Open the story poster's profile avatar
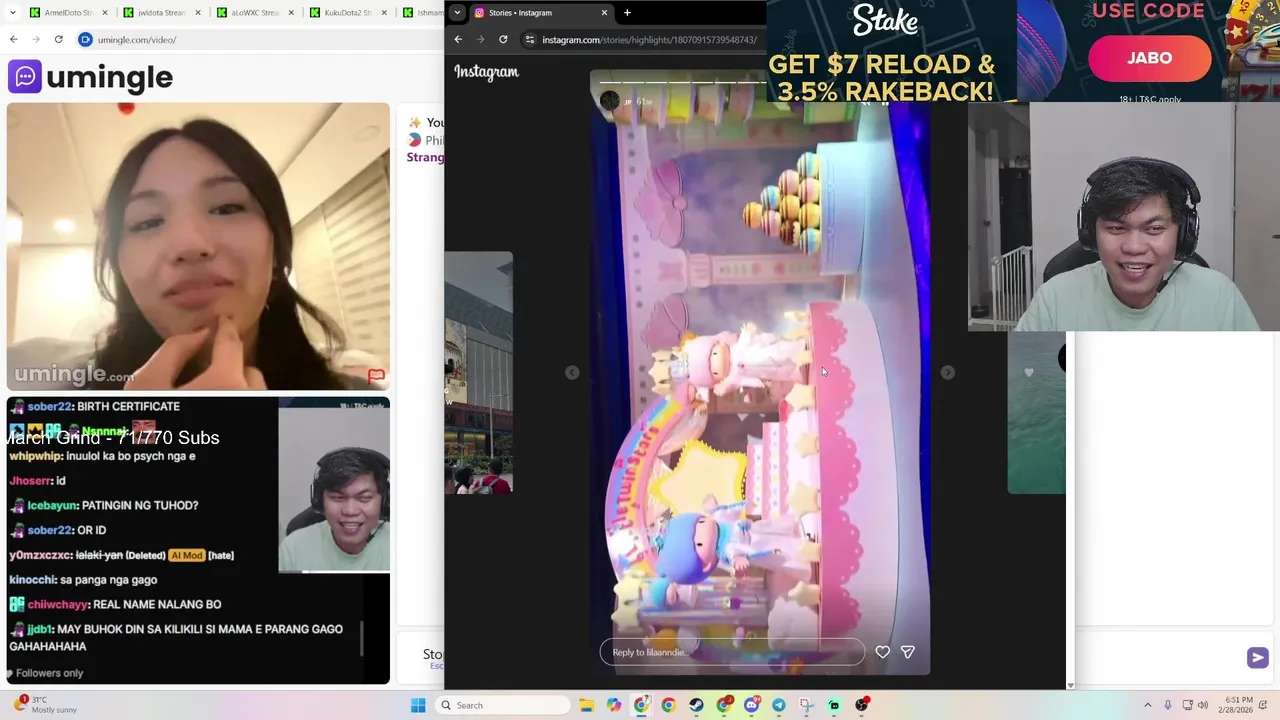1280x720 pixels. [x=609, y=100]
